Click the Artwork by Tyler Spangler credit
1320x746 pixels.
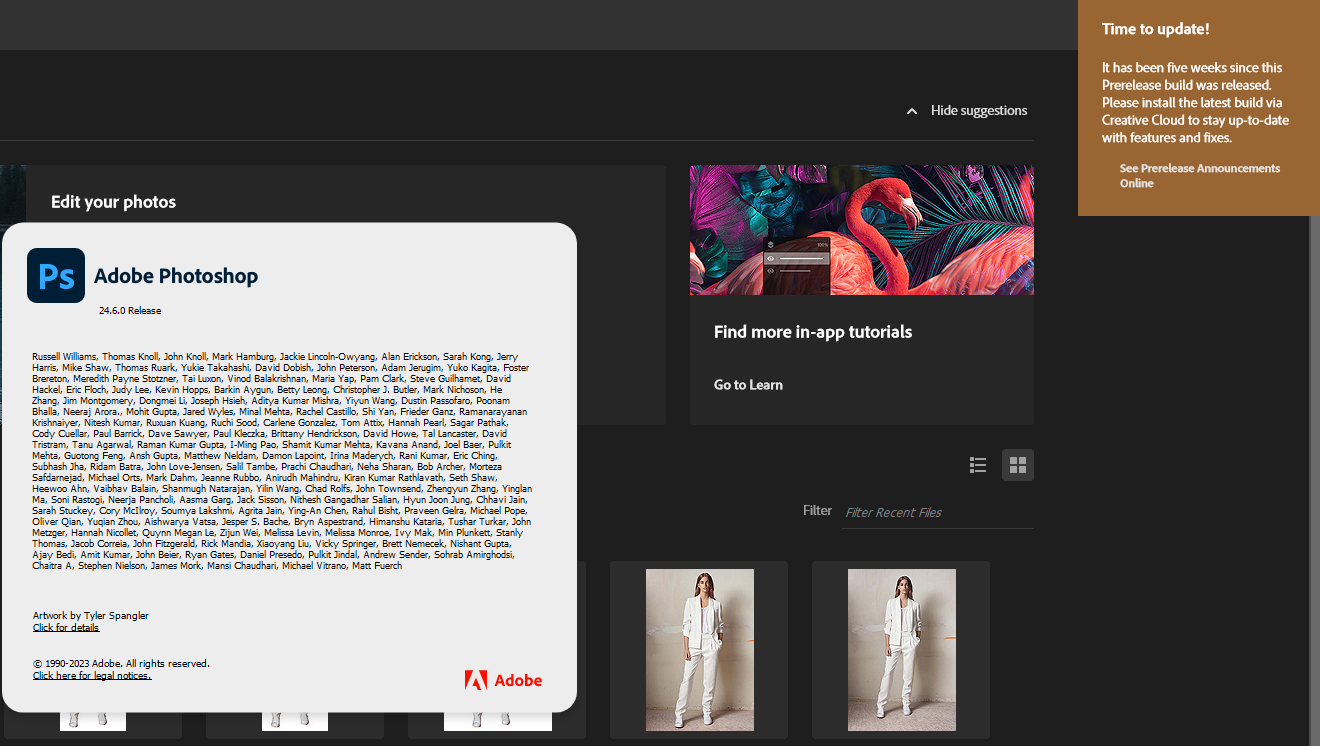tap(91, 616)
